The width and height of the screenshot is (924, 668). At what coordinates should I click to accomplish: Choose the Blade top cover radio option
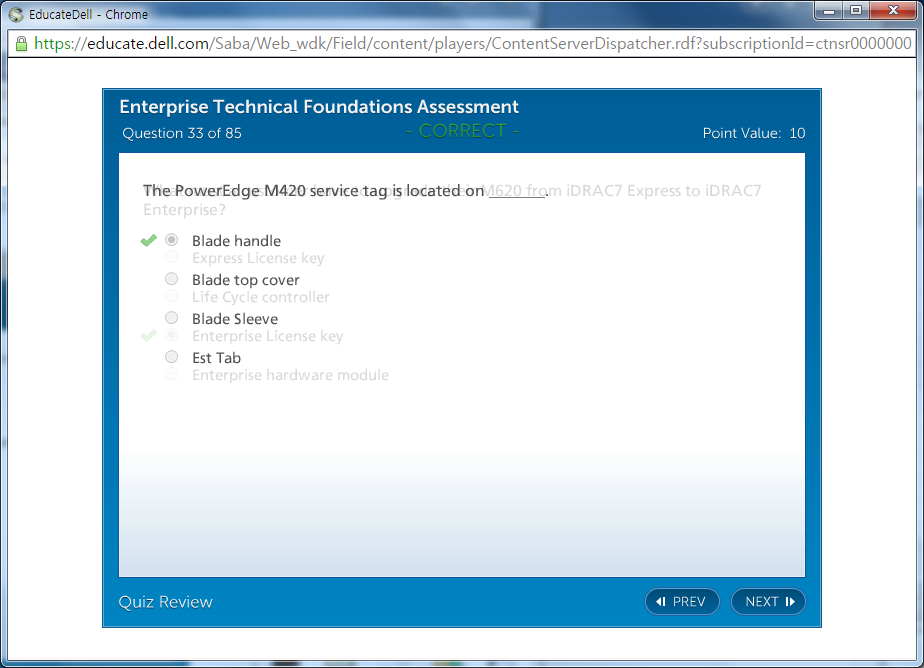172,279
